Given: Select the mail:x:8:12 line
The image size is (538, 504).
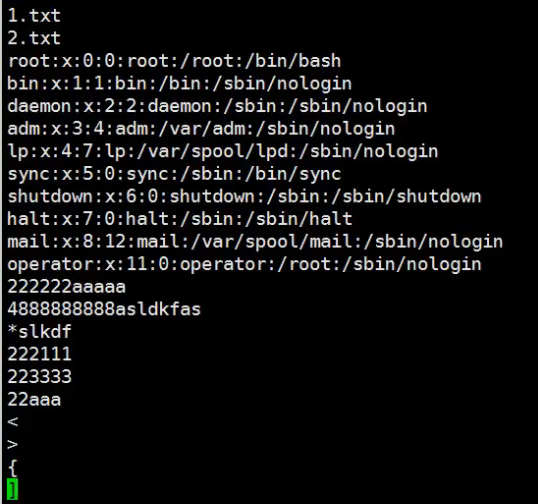Looking at the screenshot, I should pos(255,242).
